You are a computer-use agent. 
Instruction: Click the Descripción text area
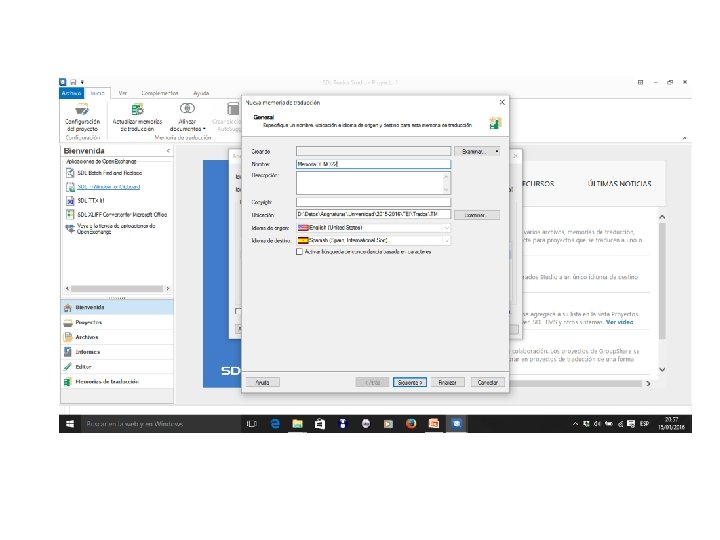click(x=373, y=183)
